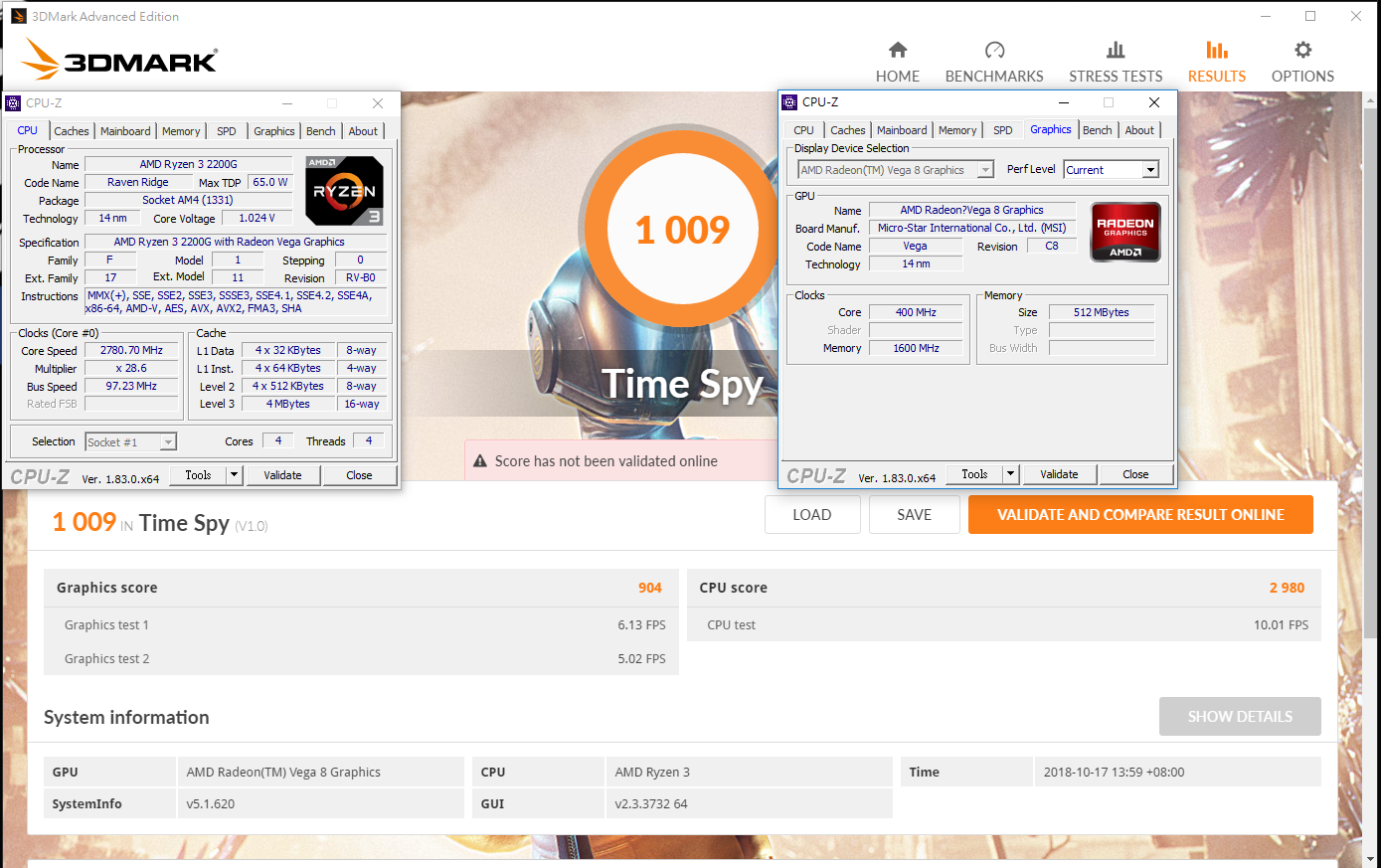Click the GPU Core 400 MHz field

(916, 312)
